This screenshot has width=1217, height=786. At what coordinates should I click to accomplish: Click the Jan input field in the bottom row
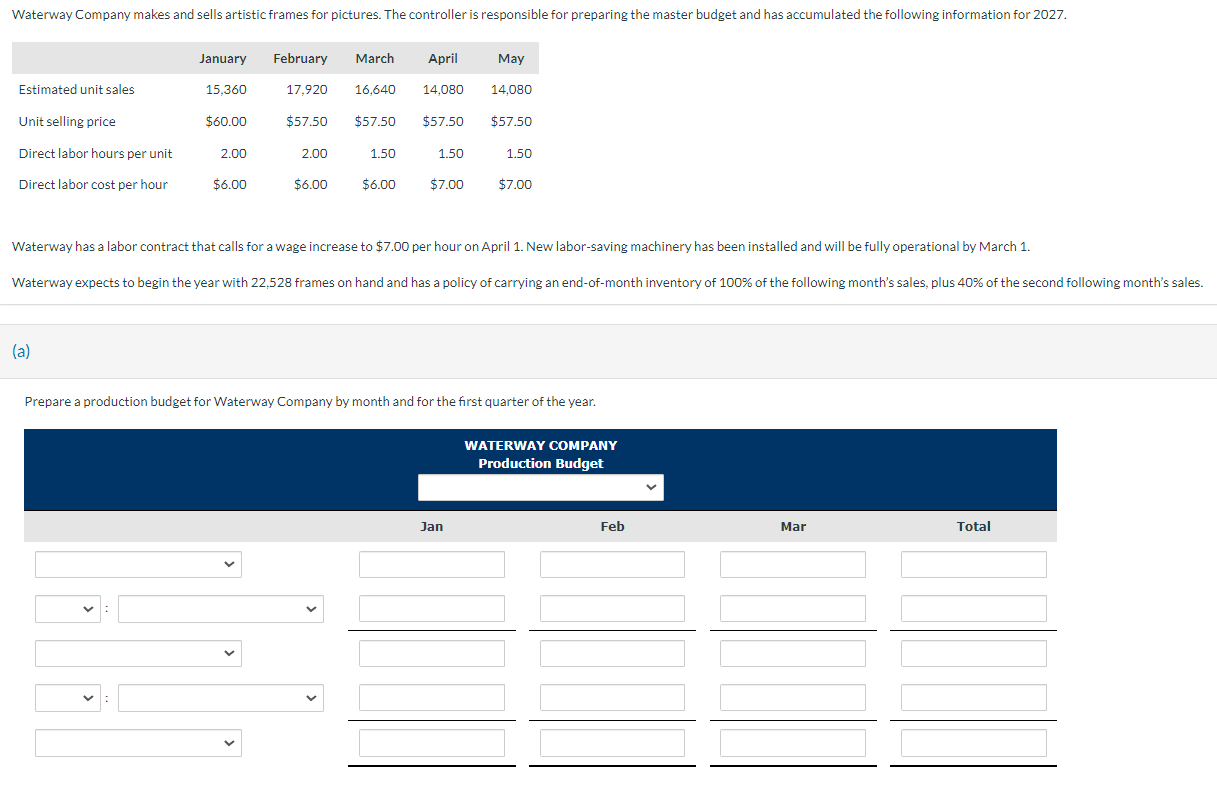[x=431, y=742]
